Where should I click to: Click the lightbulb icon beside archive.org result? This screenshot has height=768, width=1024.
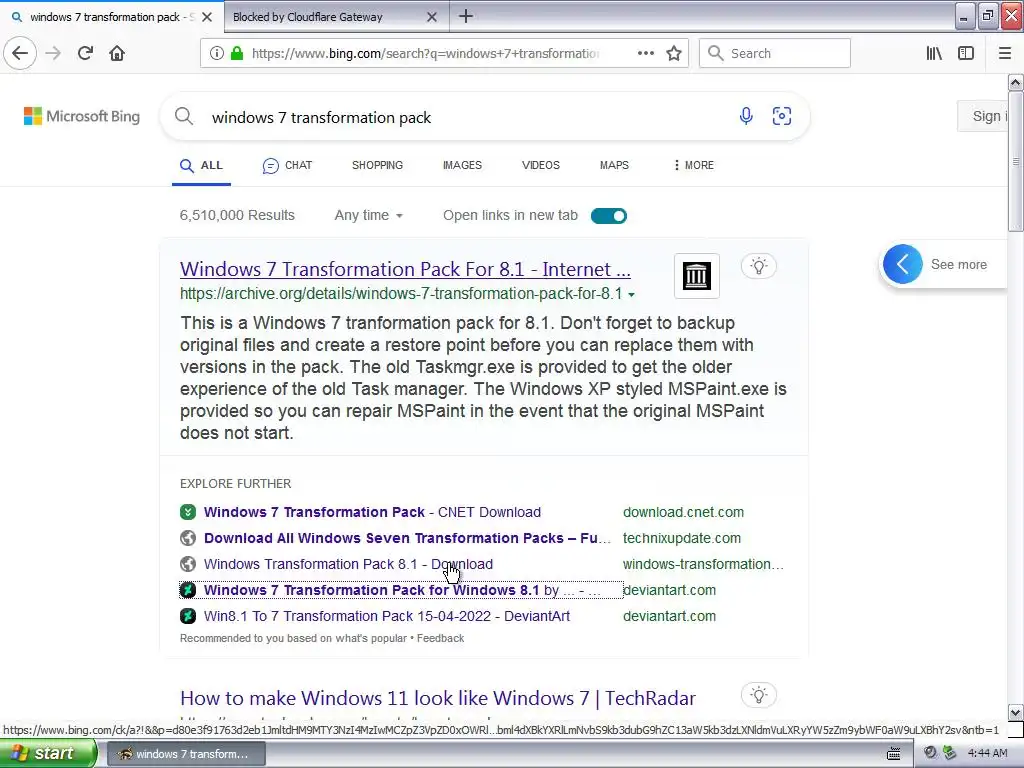(758, 266)
